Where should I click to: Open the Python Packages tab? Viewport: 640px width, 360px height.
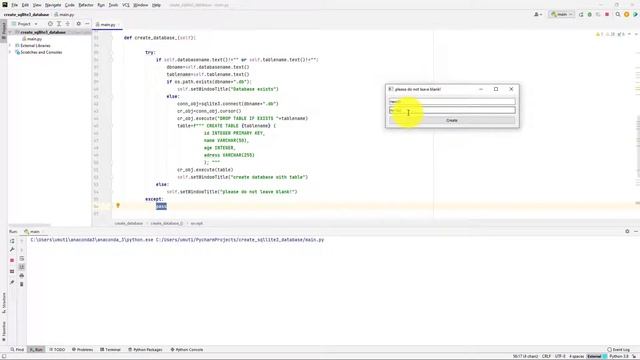click(145, 350)
